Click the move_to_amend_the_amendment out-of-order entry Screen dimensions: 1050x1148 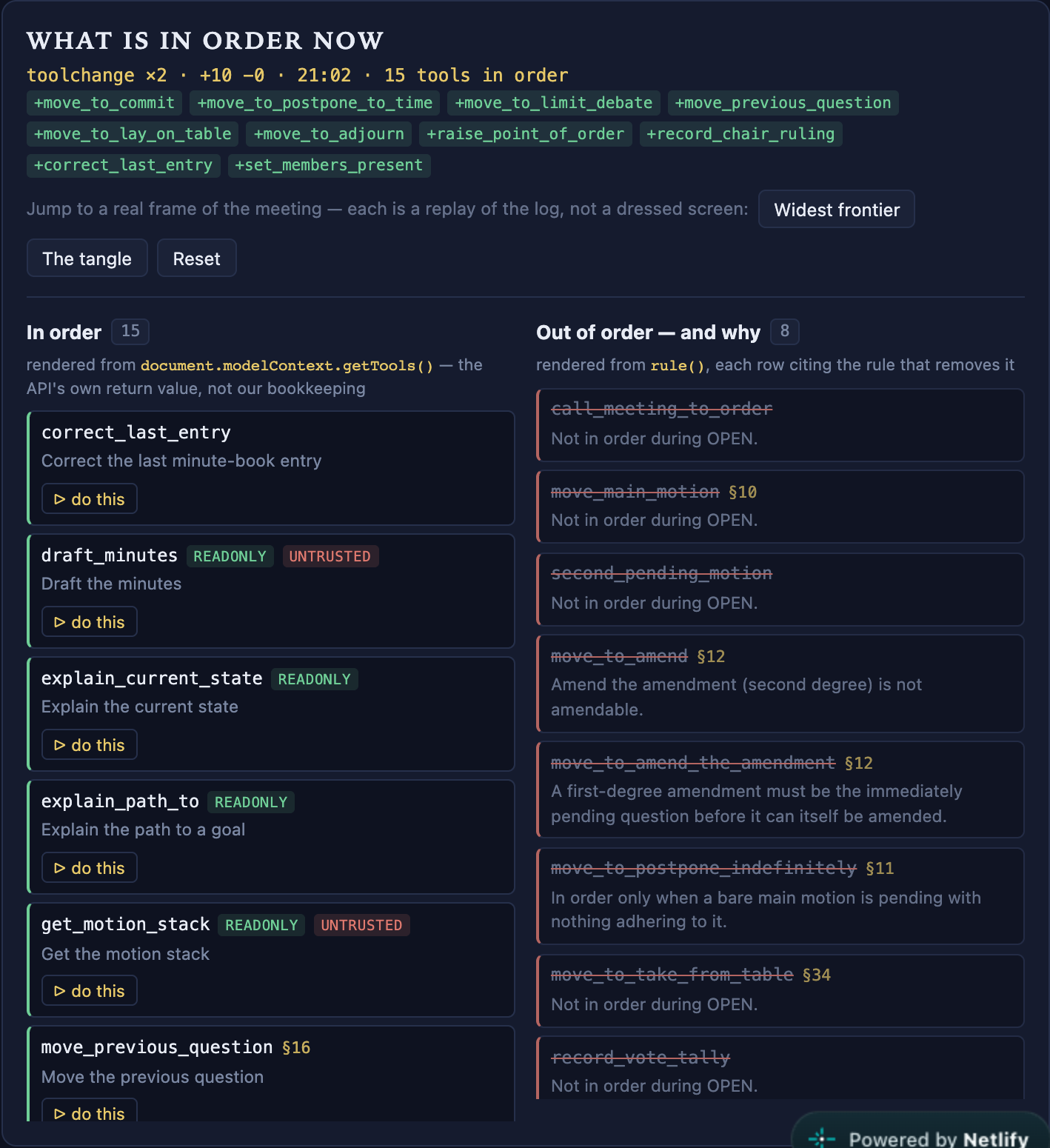pyautogui.click(x=780, y=790)
